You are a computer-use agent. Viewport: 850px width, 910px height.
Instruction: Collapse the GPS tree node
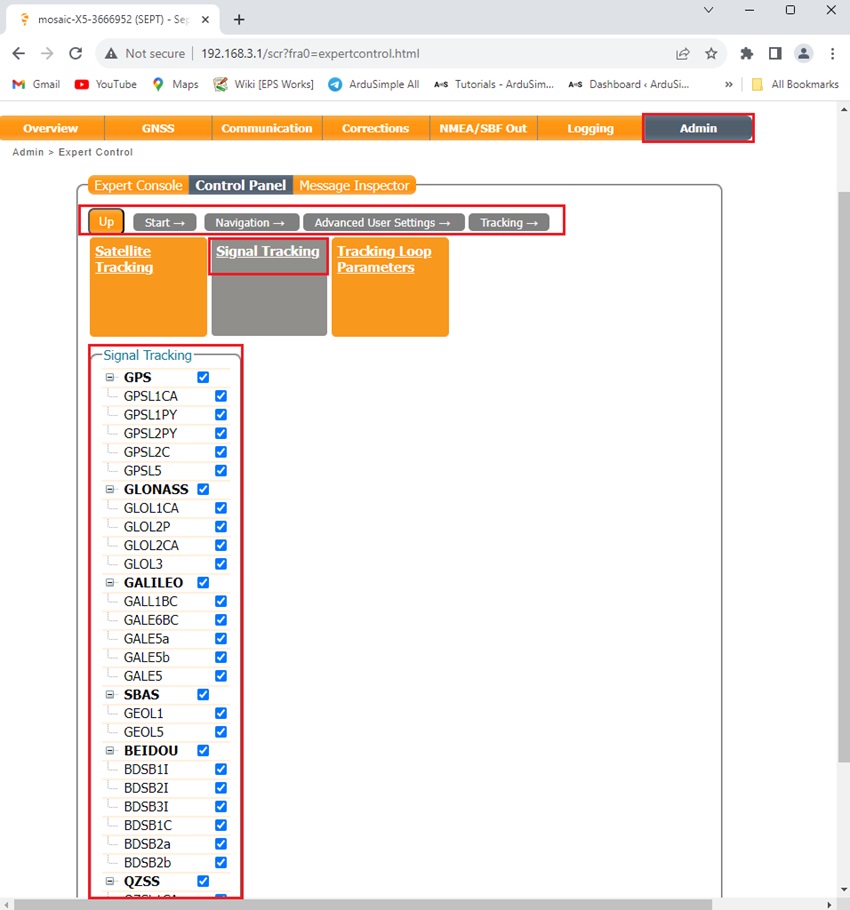coord(110,378)
